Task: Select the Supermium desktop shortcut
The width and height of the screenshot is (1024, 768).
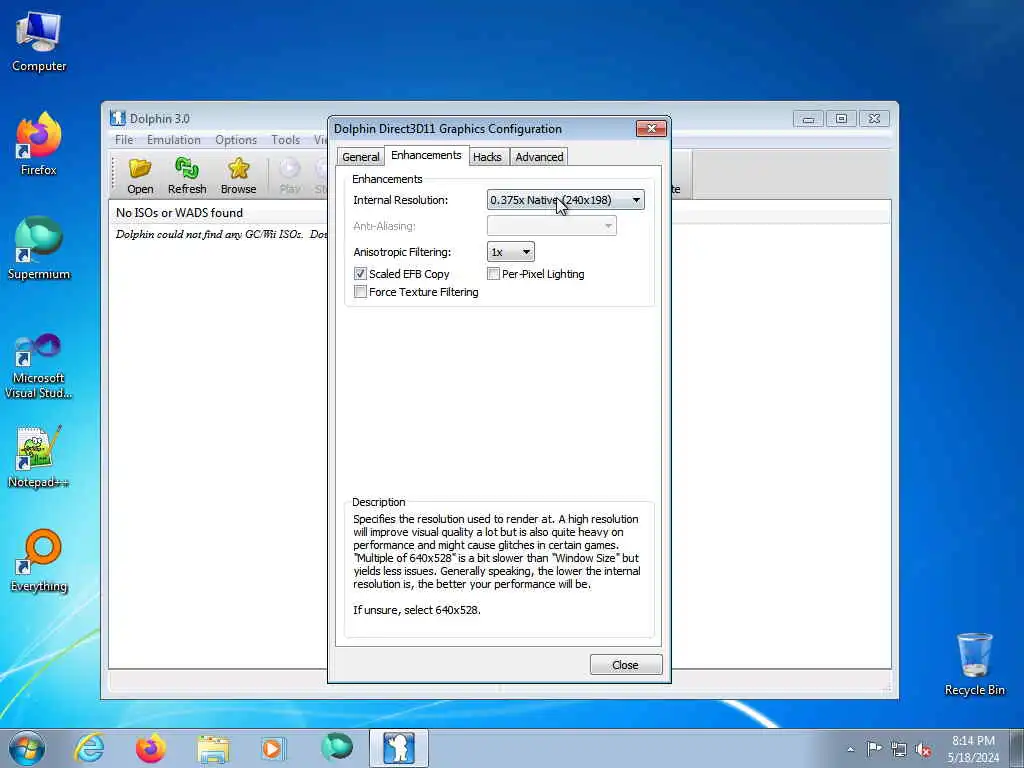Action: pos(39,248)
